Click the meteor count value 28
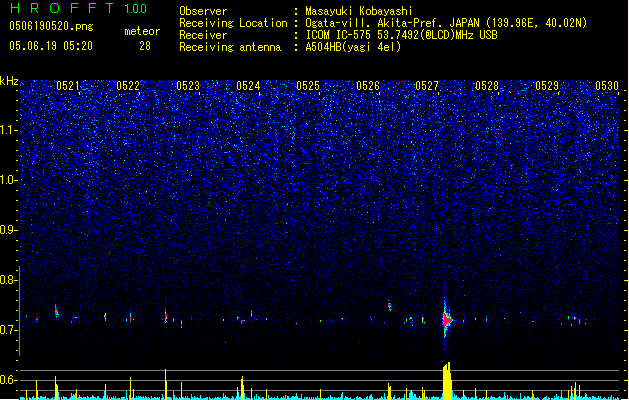Image resolution: width=629 pixels, height=400 pixels. (145, 46)
